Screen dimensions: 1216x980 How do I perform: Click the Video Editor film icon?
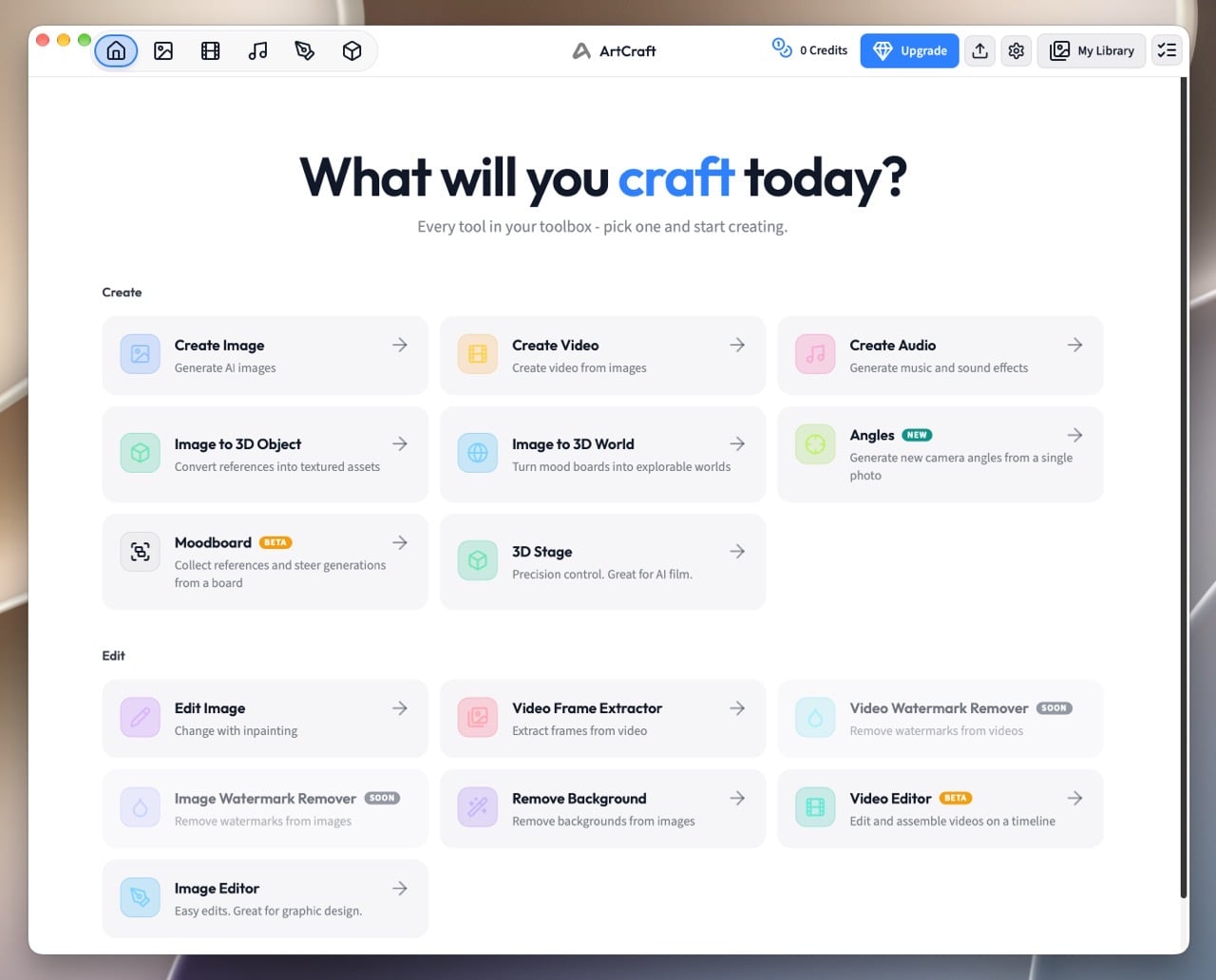(x=815, y=808)
